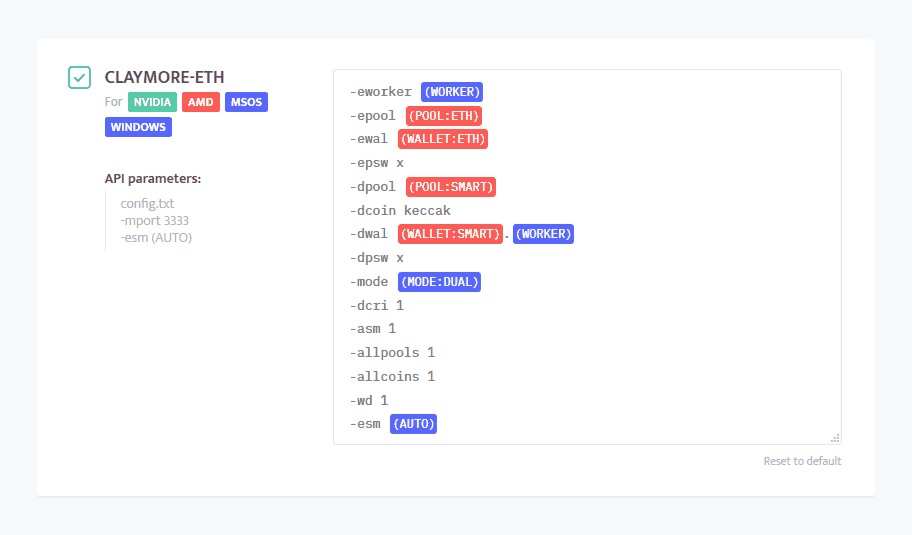This screenshot has height=535, width=912.
Task: Toggle the CLAYMORE-ETH checkbox
Action: (79, 77)
